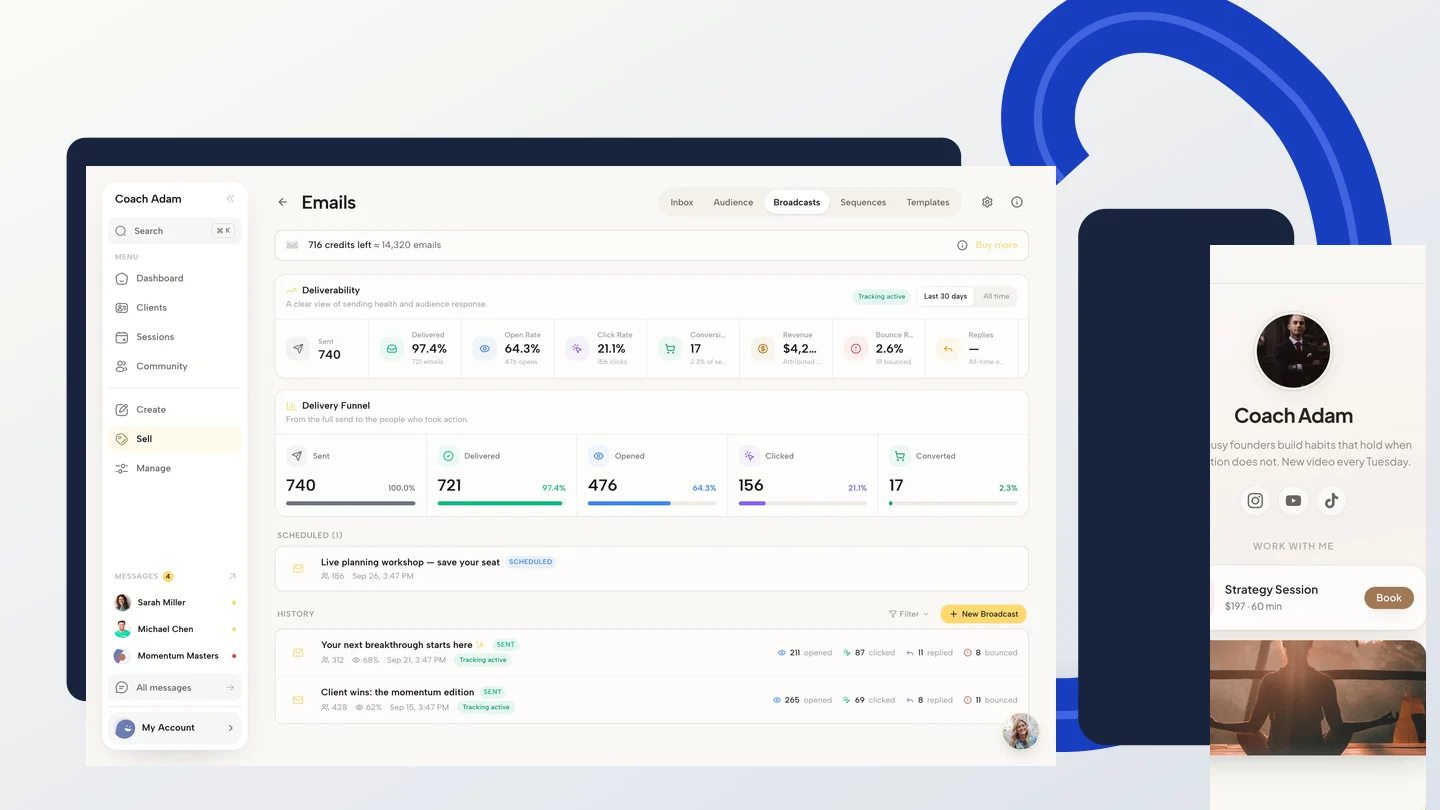Open 'Client wins: the momentum edition' broadcast
The height and width of the screenshot is (810, 1440).
652,700
